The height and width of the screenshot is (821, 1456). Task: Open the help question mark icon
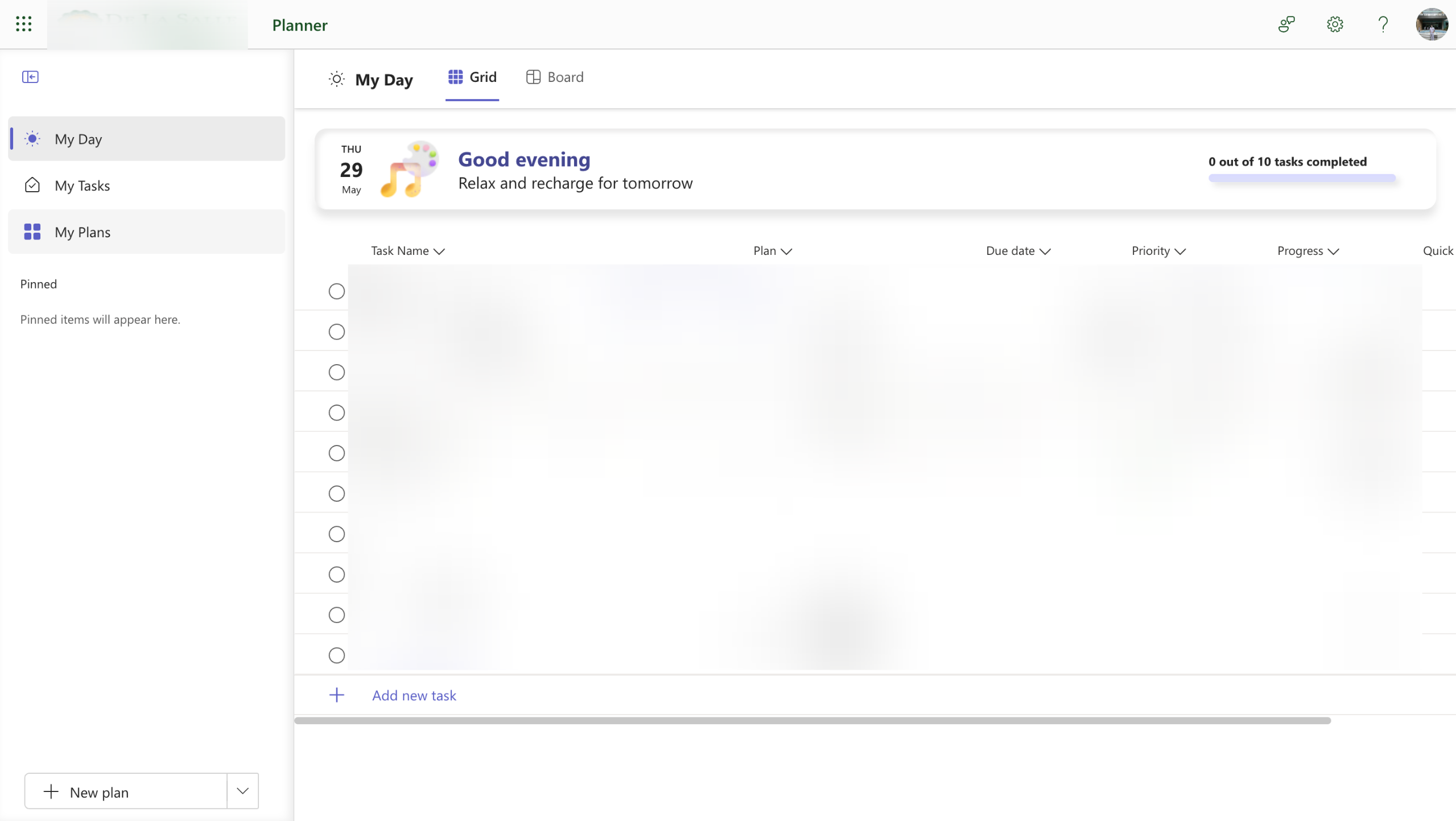click(x=1383, y=24)
